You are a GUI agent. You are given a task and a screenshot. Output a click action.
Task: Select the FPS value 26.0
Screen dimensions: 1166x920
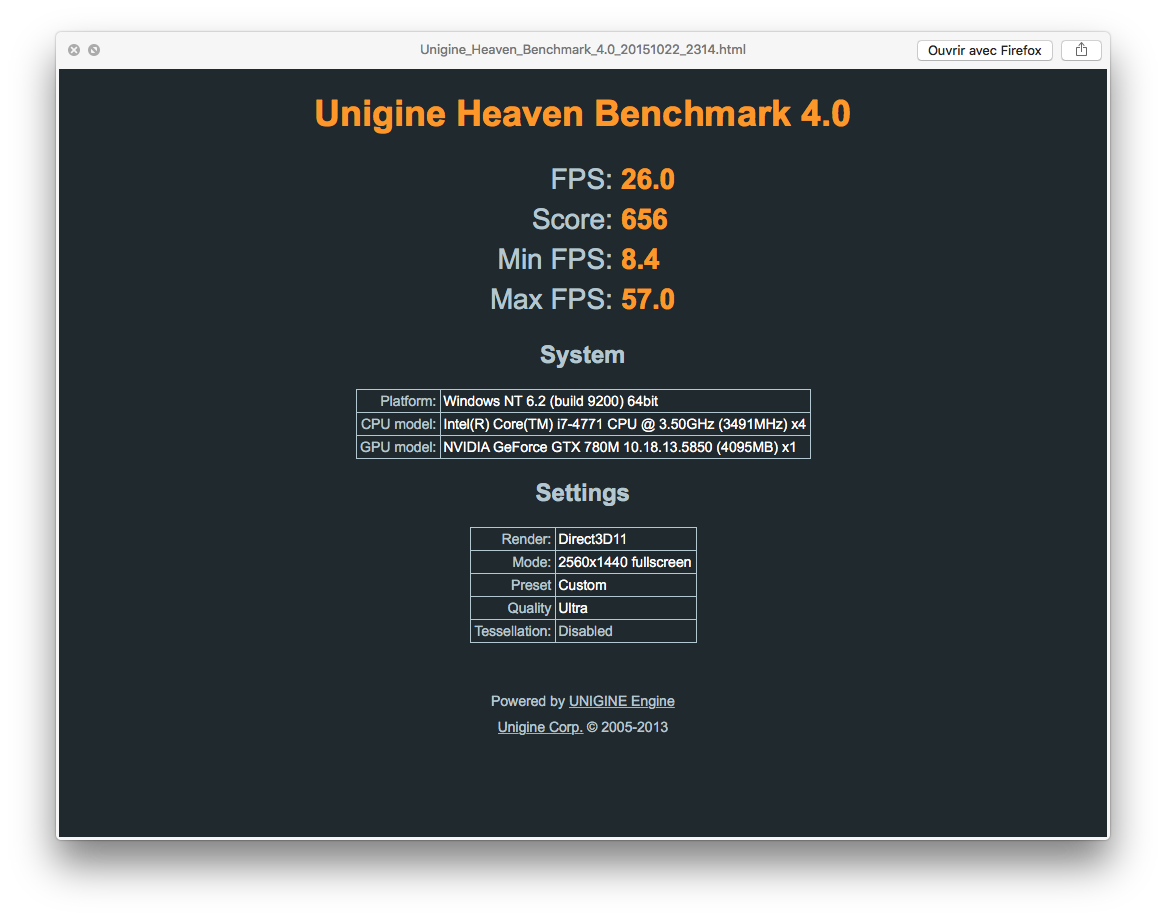tap(648, 179)
